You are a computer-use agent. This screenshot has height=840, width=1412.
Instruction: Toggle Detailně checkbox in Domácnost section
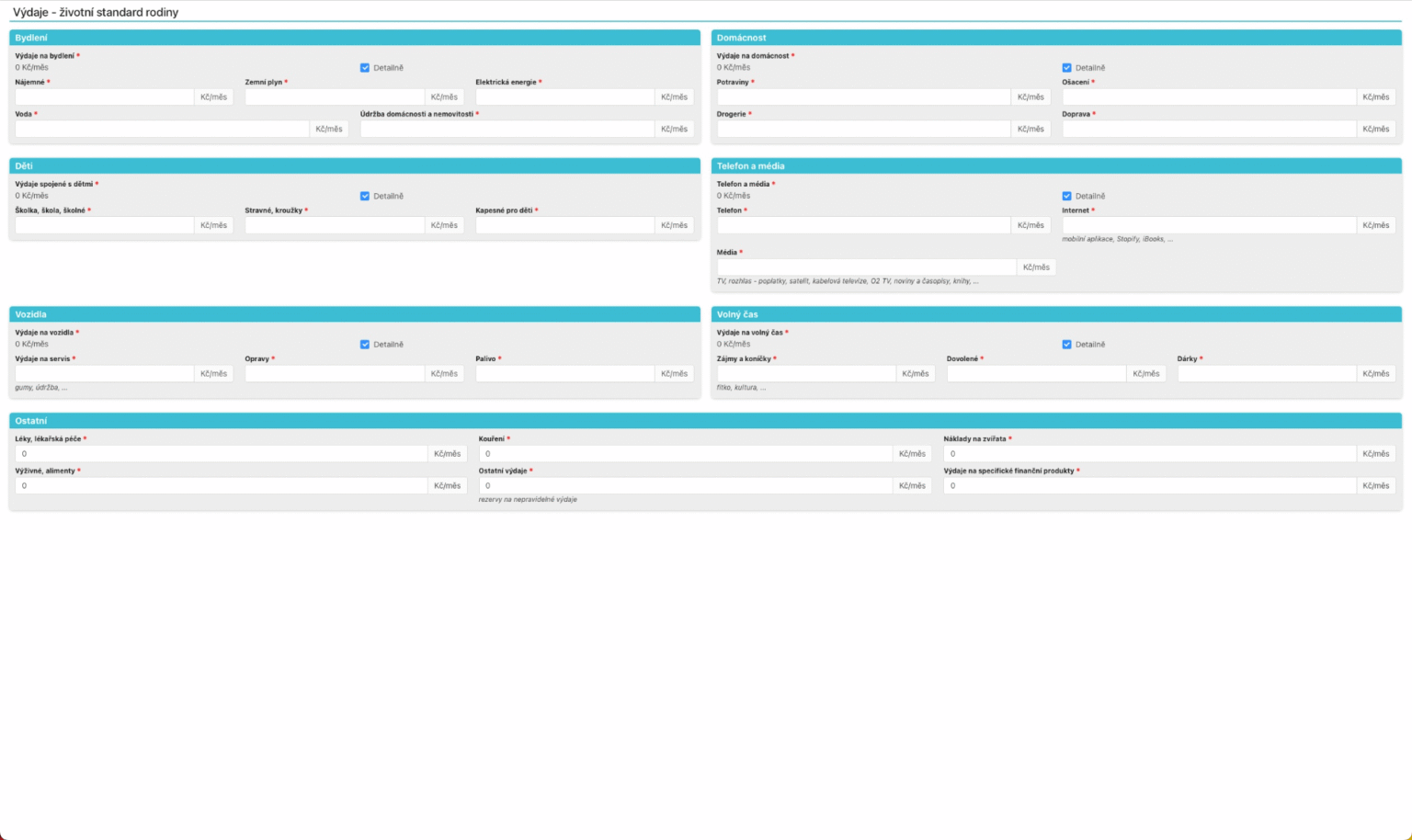coord(1066,68)
